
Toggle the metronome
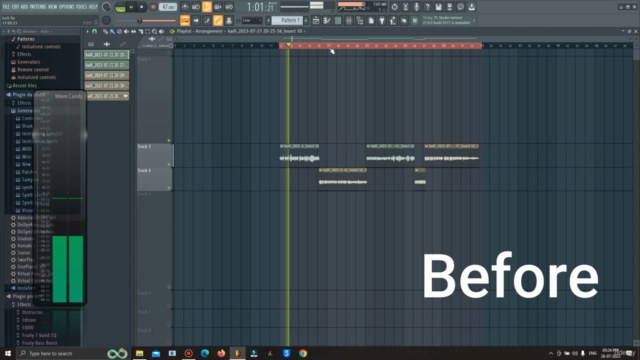(185, 7)
